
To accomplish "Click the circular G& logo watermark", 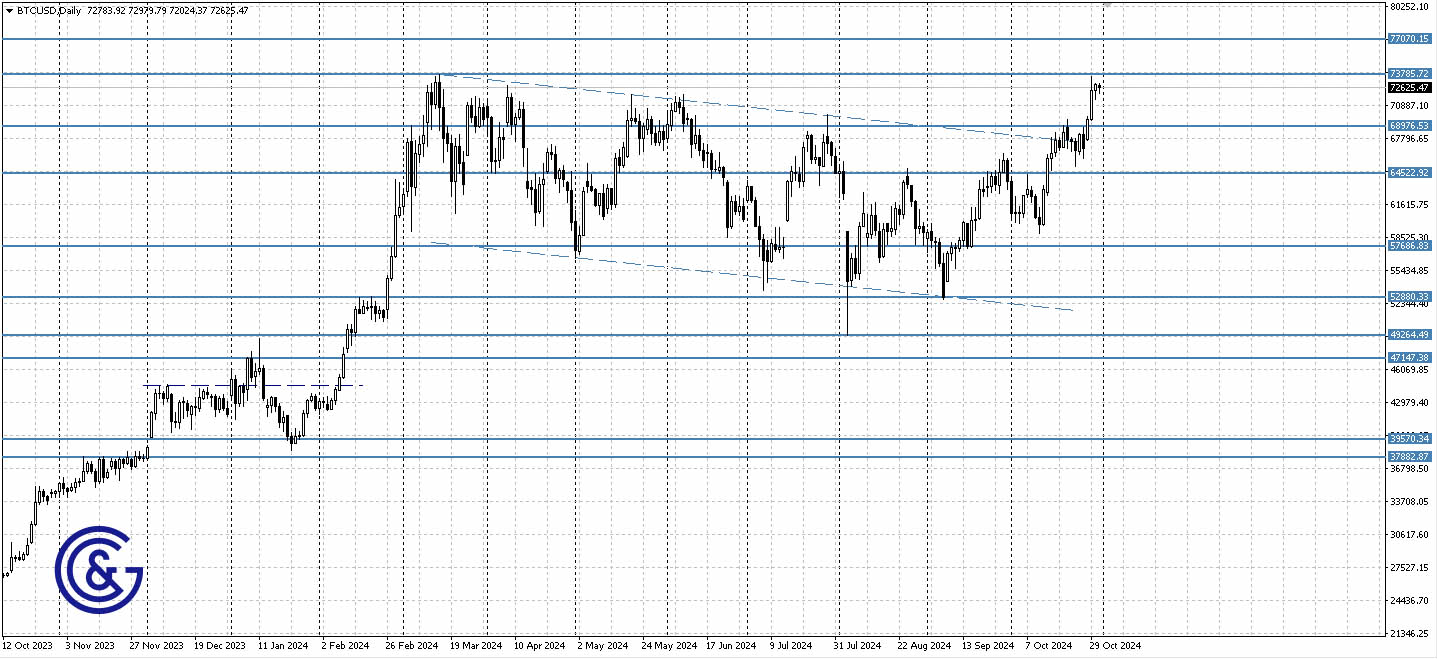I will (x=98, y=569).
